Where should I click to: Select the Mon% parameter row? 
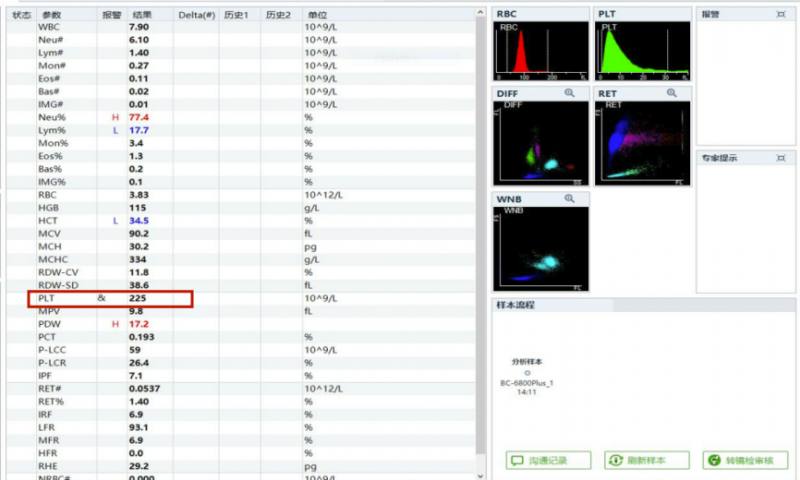tap(241, 143)
